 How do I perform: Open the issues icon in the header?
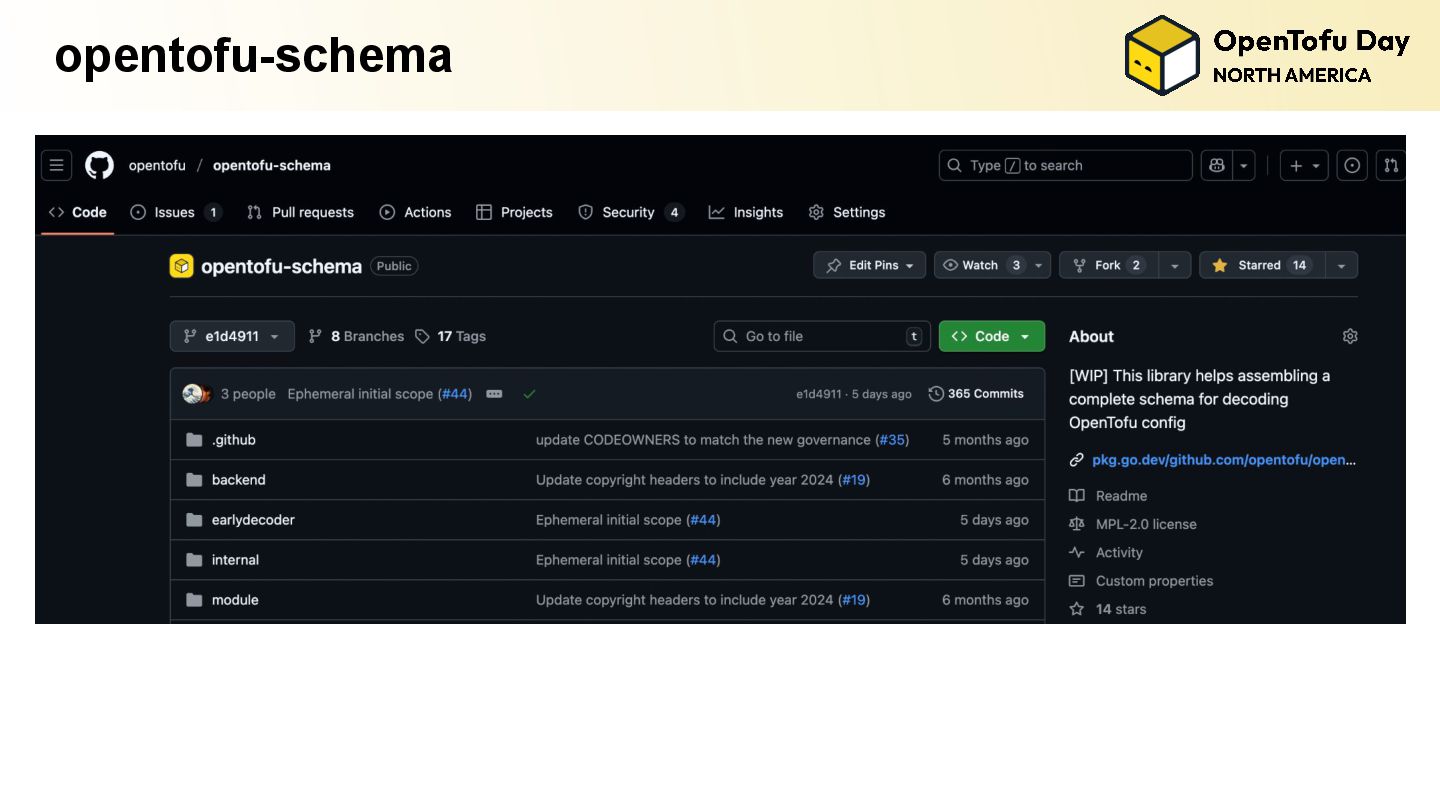pos(1352,165)
